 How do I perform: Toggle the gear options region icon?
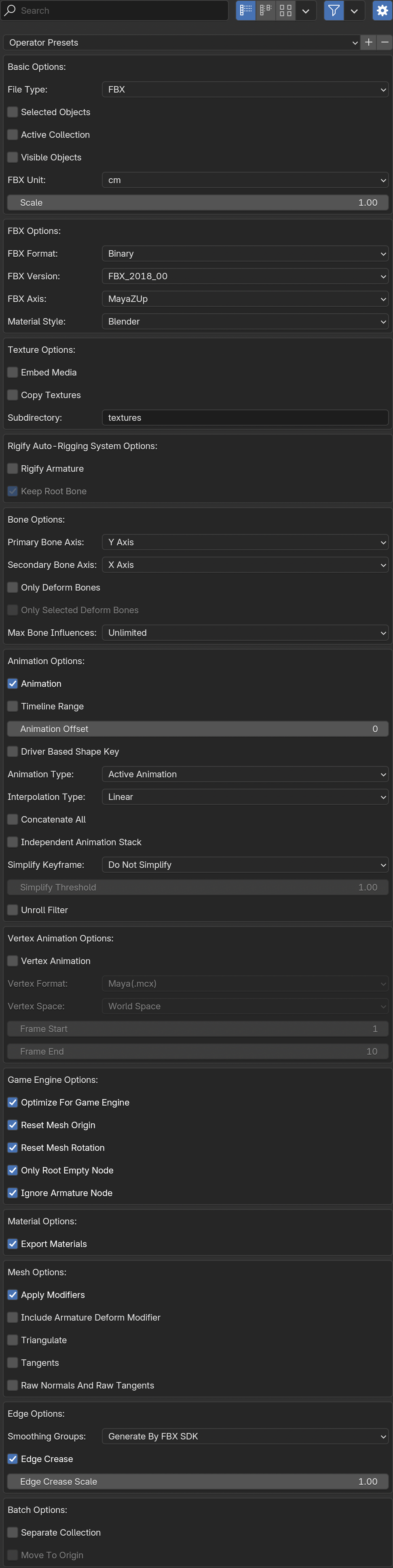tap(382, 11)
